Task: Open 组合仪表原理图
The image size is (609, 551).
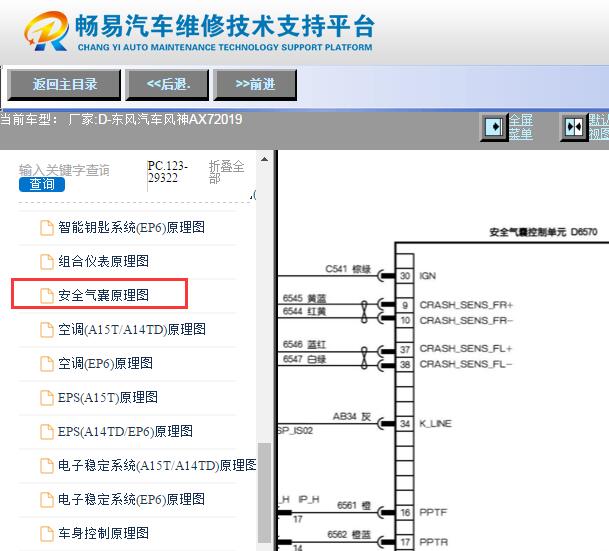Action: pos(103,261)
